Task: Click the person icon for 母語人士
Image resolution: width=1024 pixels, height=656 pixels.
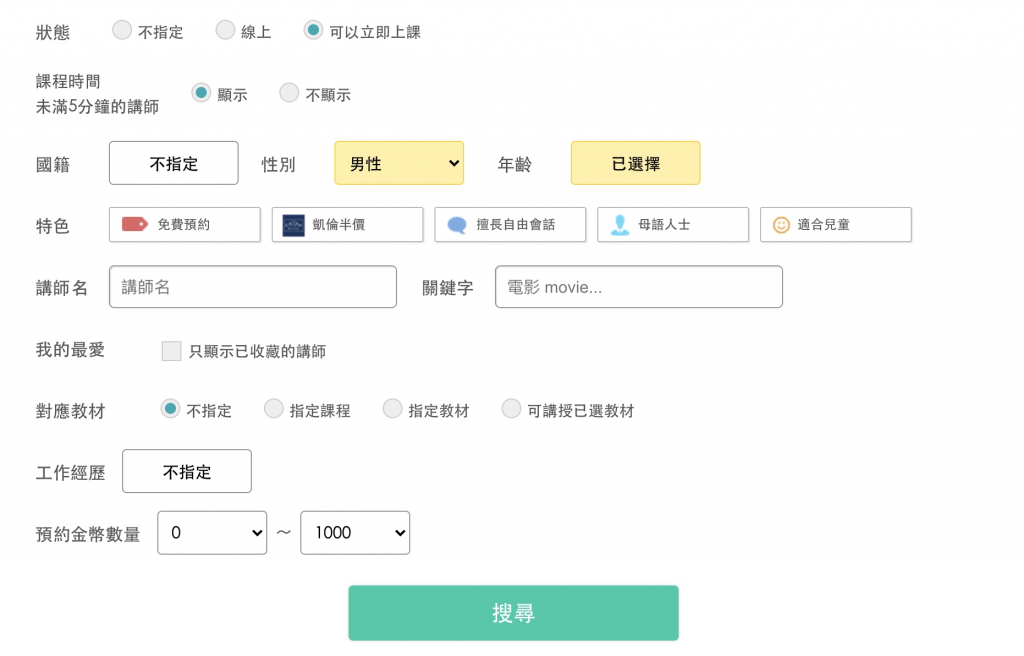Action: pos(620,225)
